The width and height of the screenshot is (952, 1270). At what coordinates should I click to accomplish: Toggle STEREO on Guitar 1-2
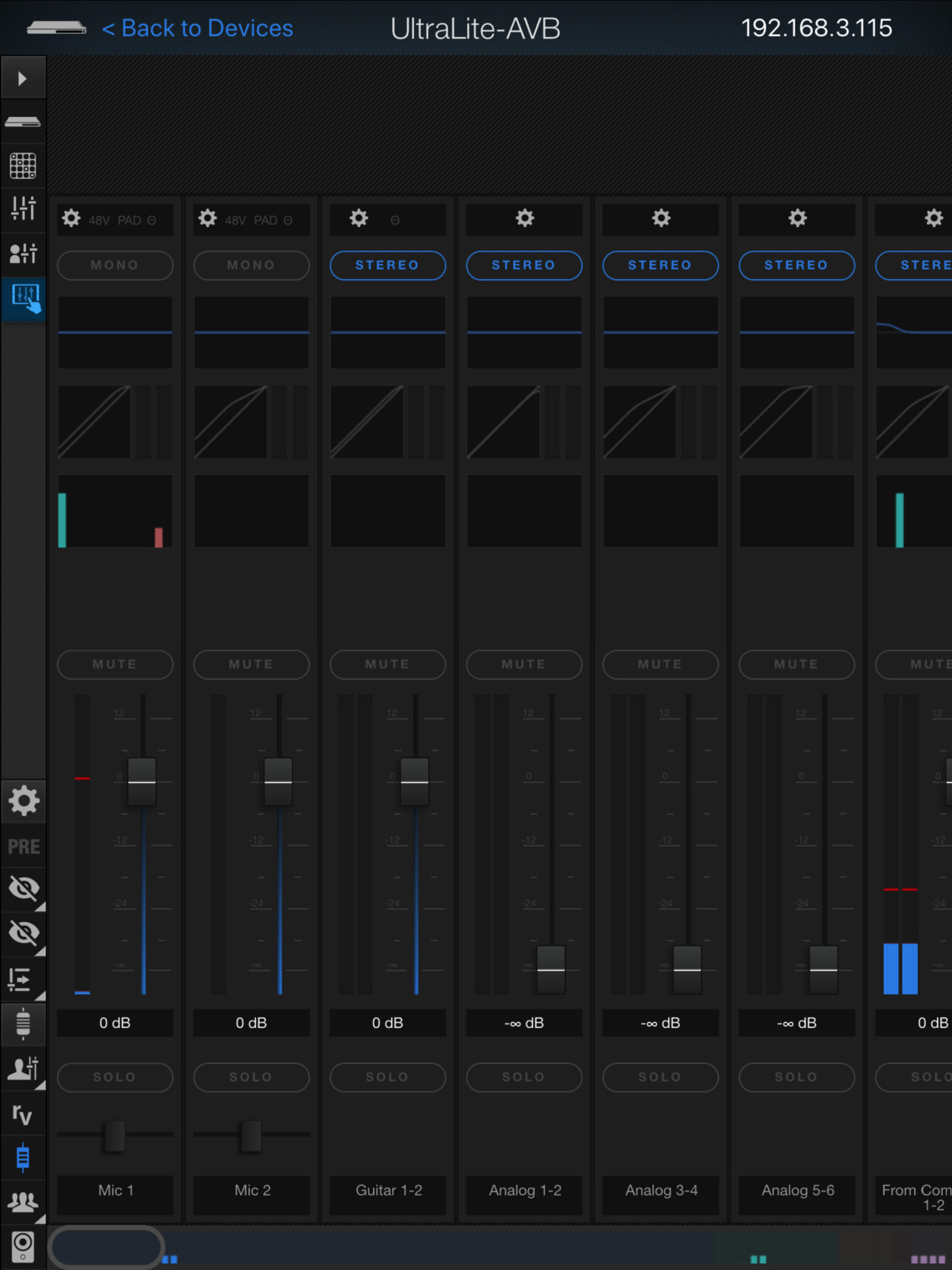387,265
